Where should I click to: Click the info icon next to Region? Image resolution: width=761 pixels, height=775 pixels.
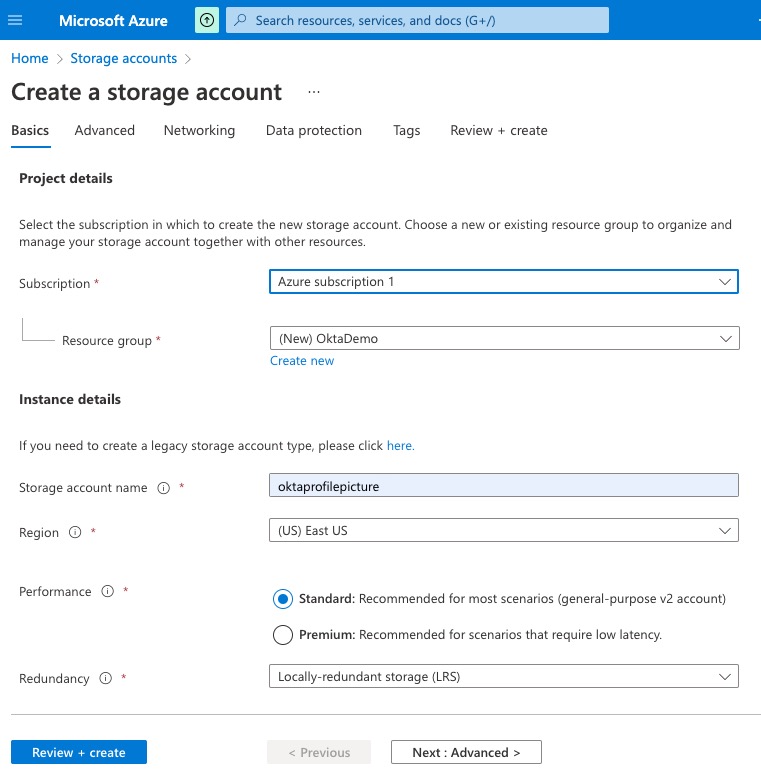(x=75, y=533)
